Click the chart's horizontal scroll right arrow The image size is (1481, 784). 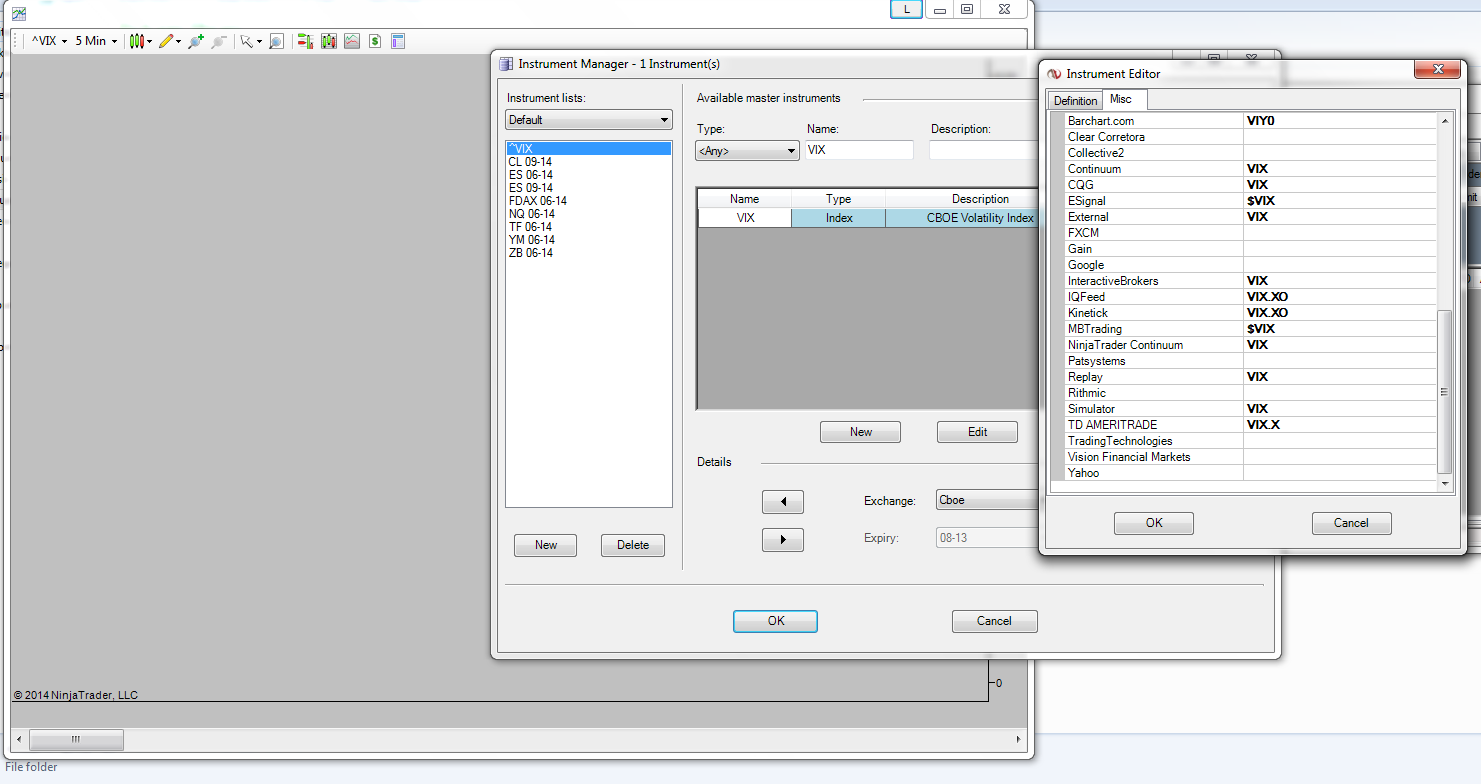[x=1019, y=739]
